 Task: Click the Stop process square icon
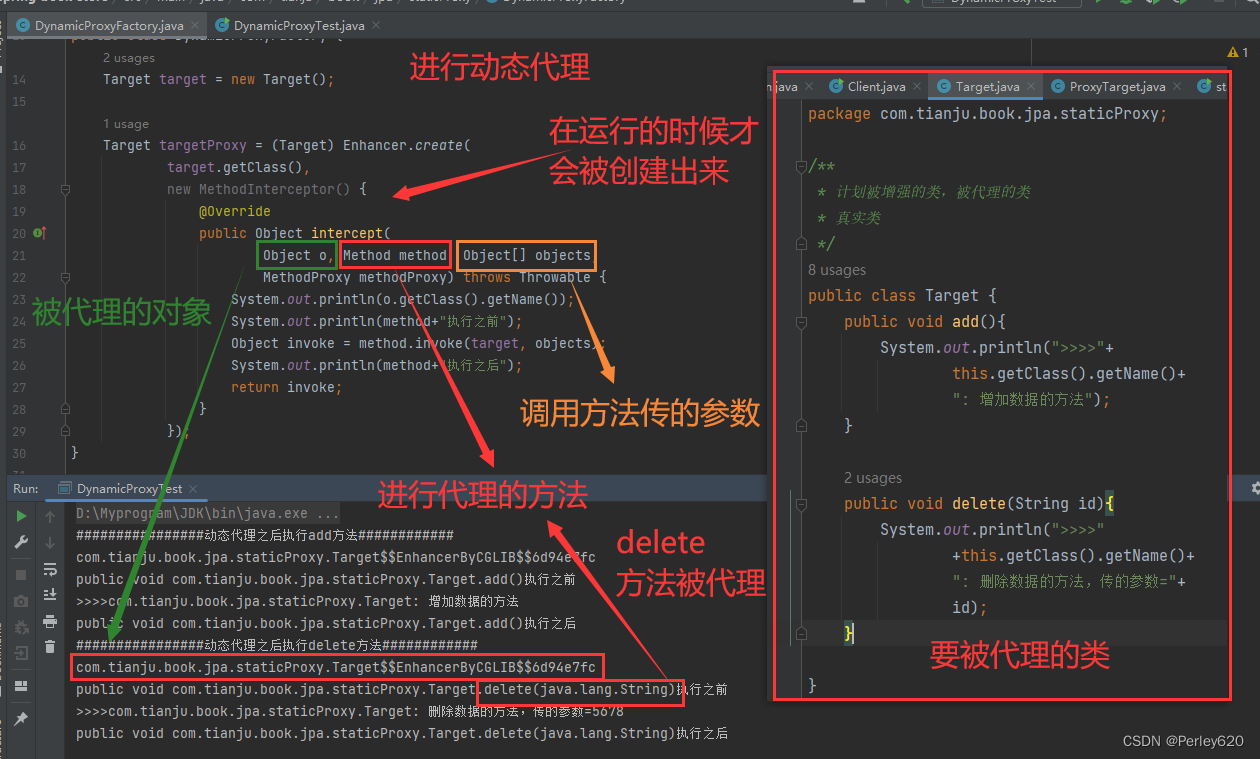21,575
